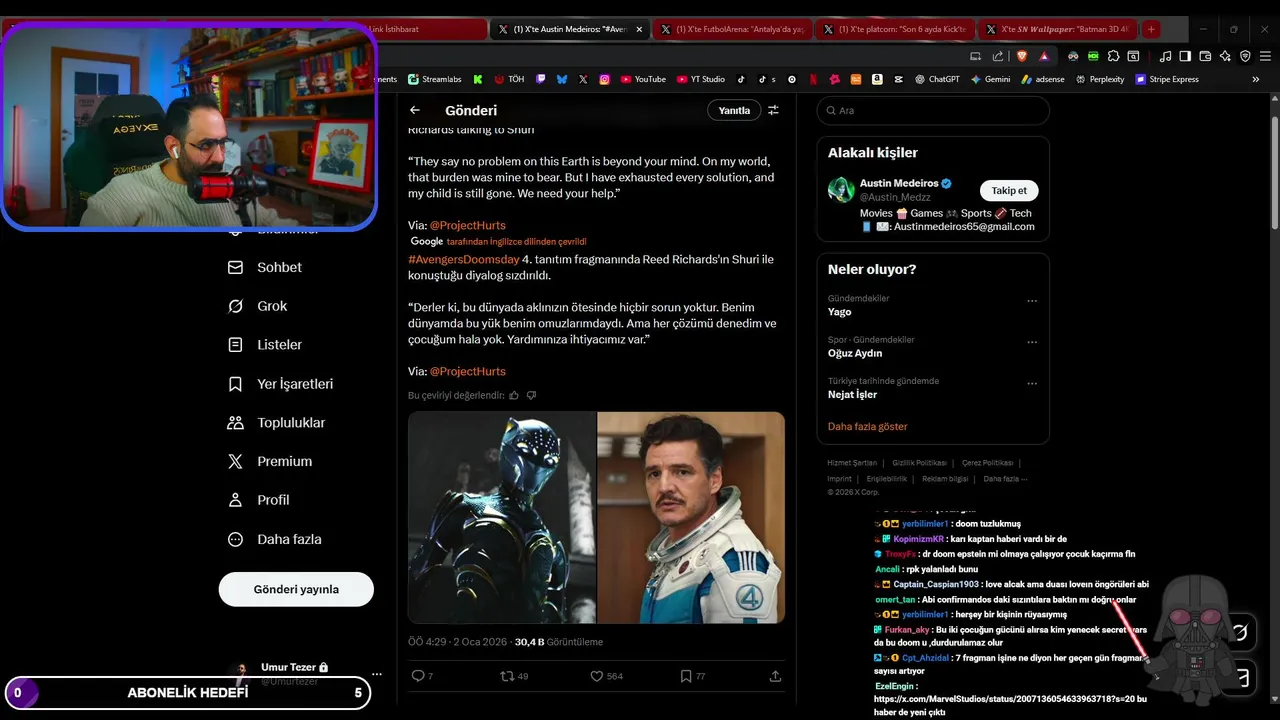This screenshot has width=1280, height=720.
Task: Open the Amazon bookmark icon
Action: click(x=876, y=79)
